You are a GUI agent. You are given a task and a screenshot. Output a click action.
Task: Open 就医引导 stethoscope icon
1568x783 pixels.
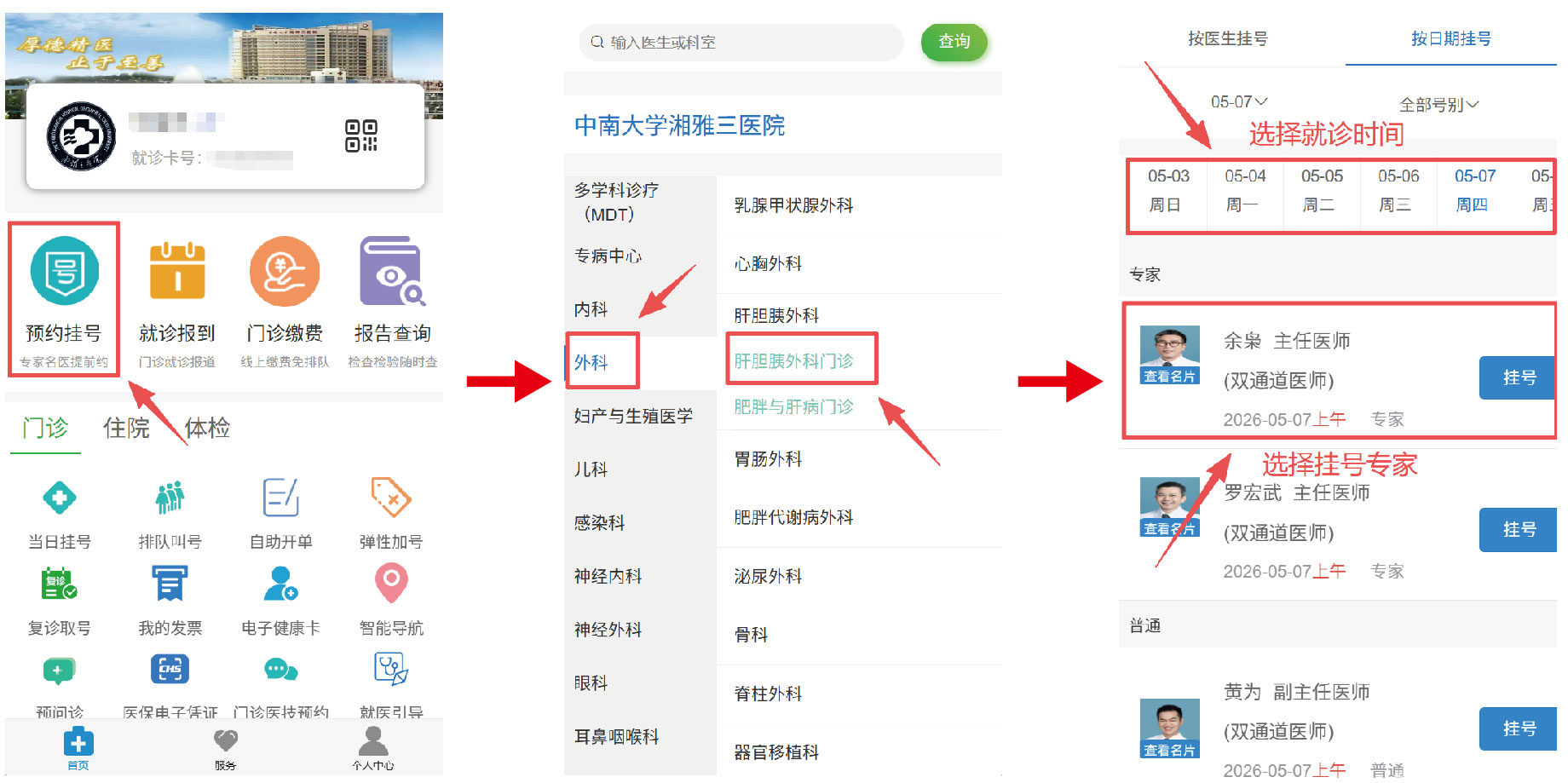[391, 670]
